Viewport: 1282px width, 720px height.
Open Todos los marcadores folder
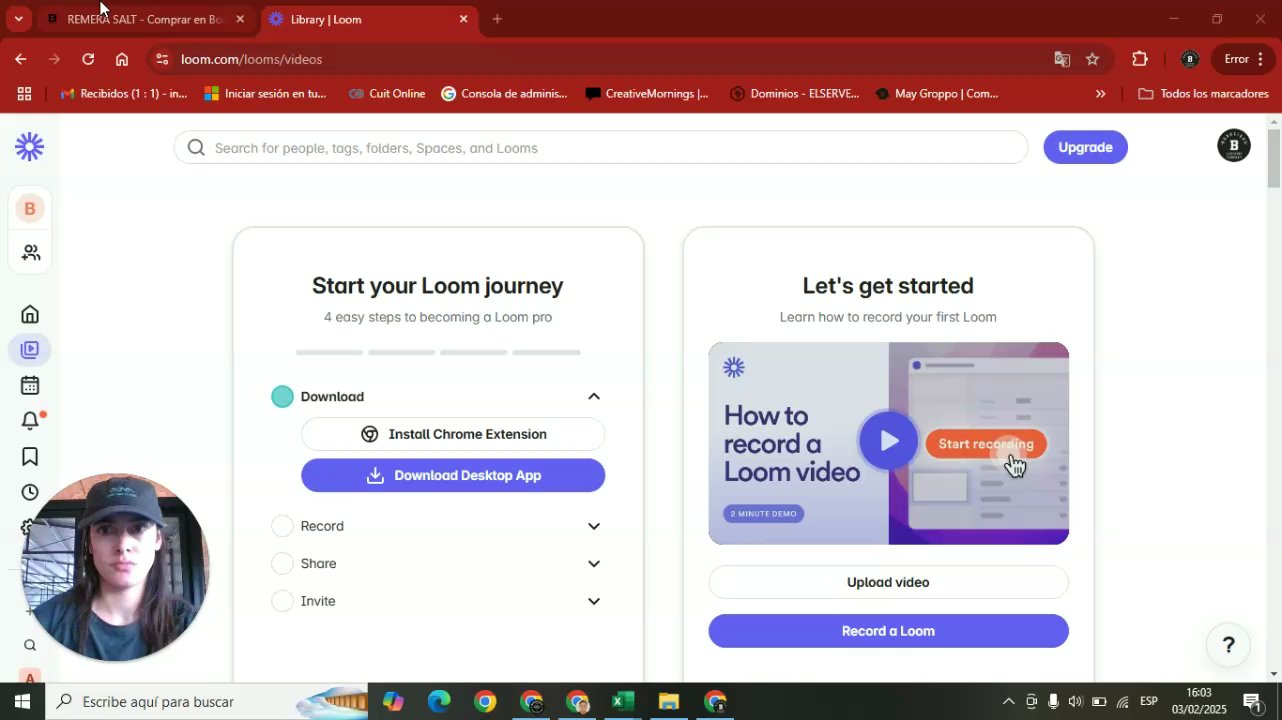1204,93
